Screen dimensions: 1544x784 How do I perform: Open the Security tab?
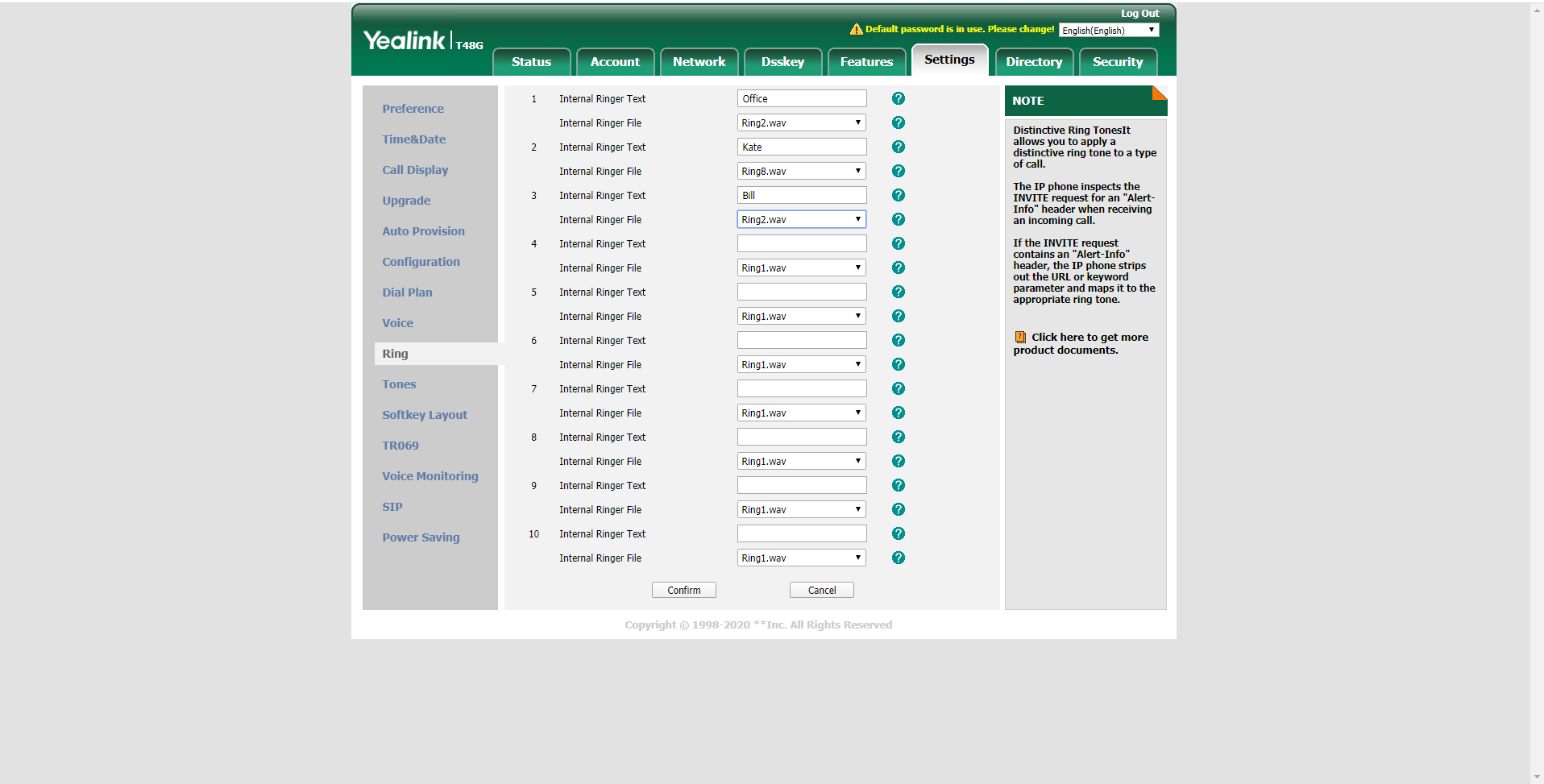[x=1118, y=62]
